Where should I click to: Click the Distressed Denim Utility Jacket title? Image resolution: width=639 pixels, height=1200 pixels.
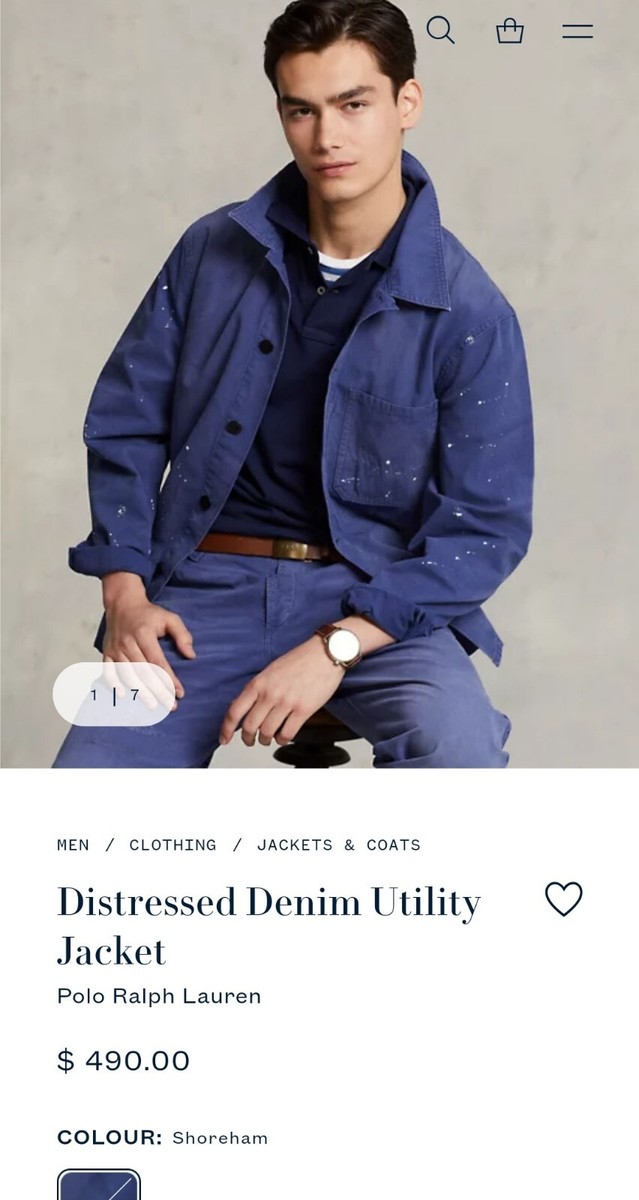pos(269,926)
